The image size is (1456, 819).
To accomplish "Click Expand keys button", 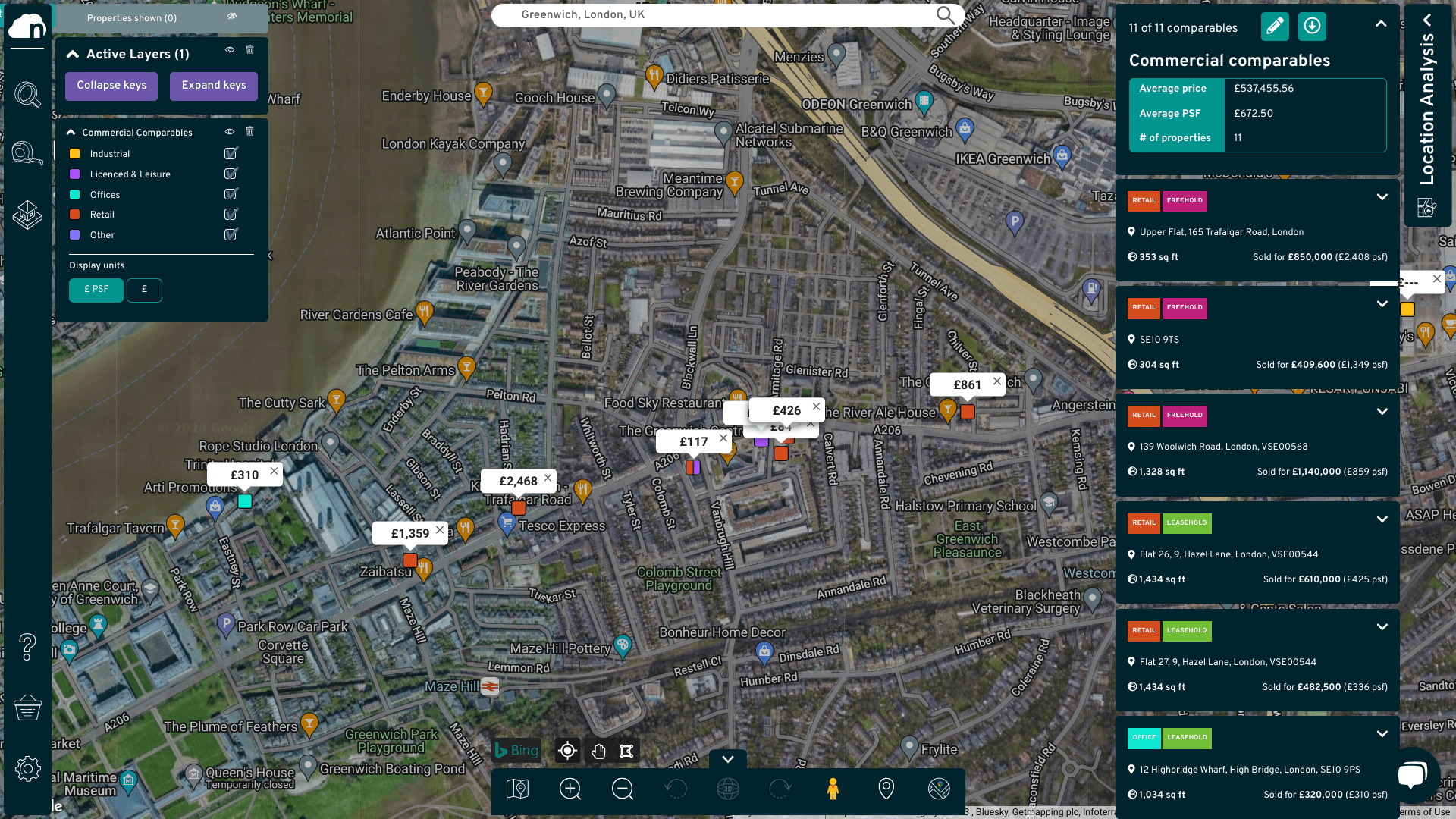I will pos(214,85).
